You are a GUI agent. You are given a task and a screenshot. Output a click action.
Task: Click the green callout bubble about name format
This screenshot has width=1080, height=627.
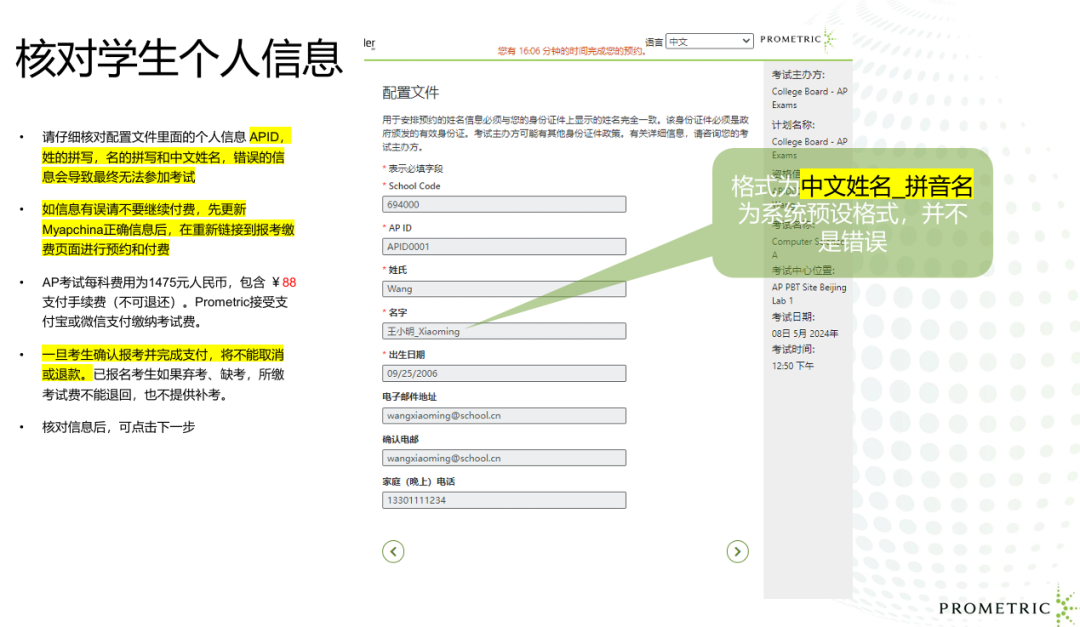point(852,213)
